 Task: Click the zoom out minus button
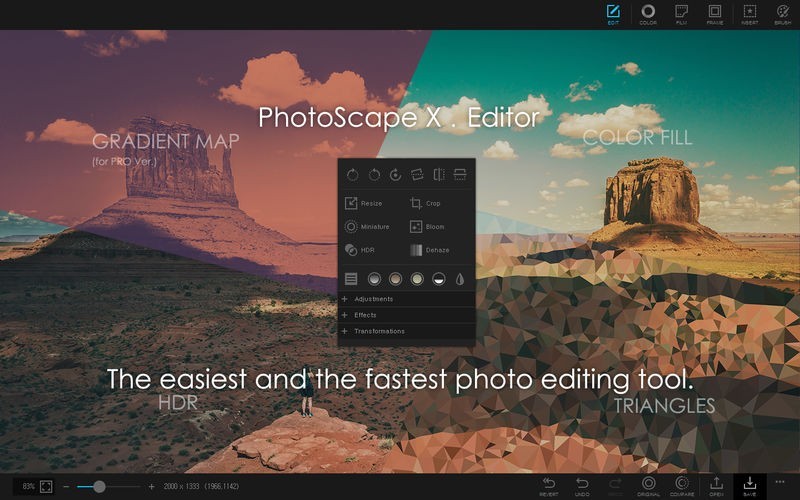[x=66, y=487]
